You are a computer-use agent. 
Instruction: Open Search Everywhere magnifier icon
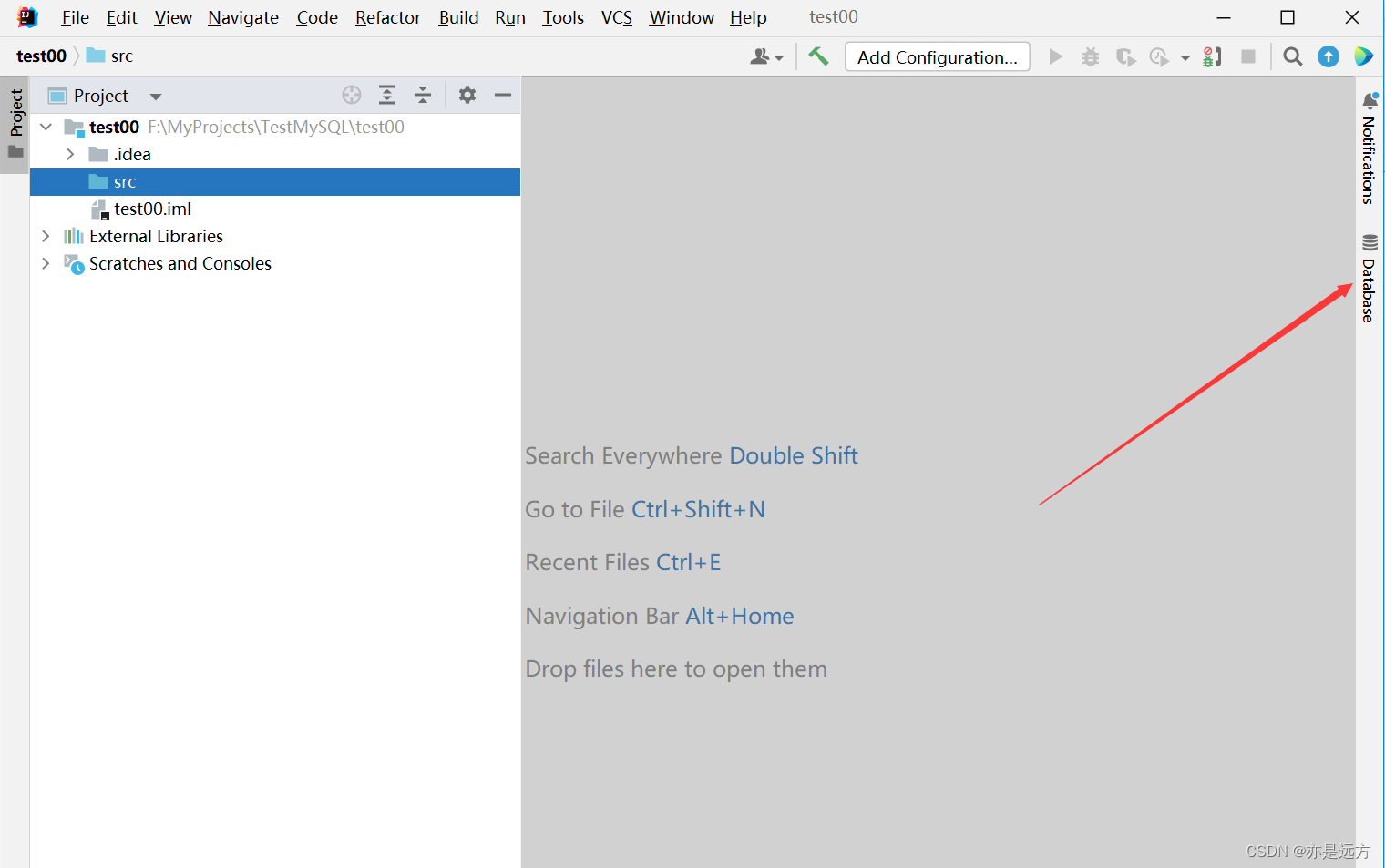pos(1292,56)
